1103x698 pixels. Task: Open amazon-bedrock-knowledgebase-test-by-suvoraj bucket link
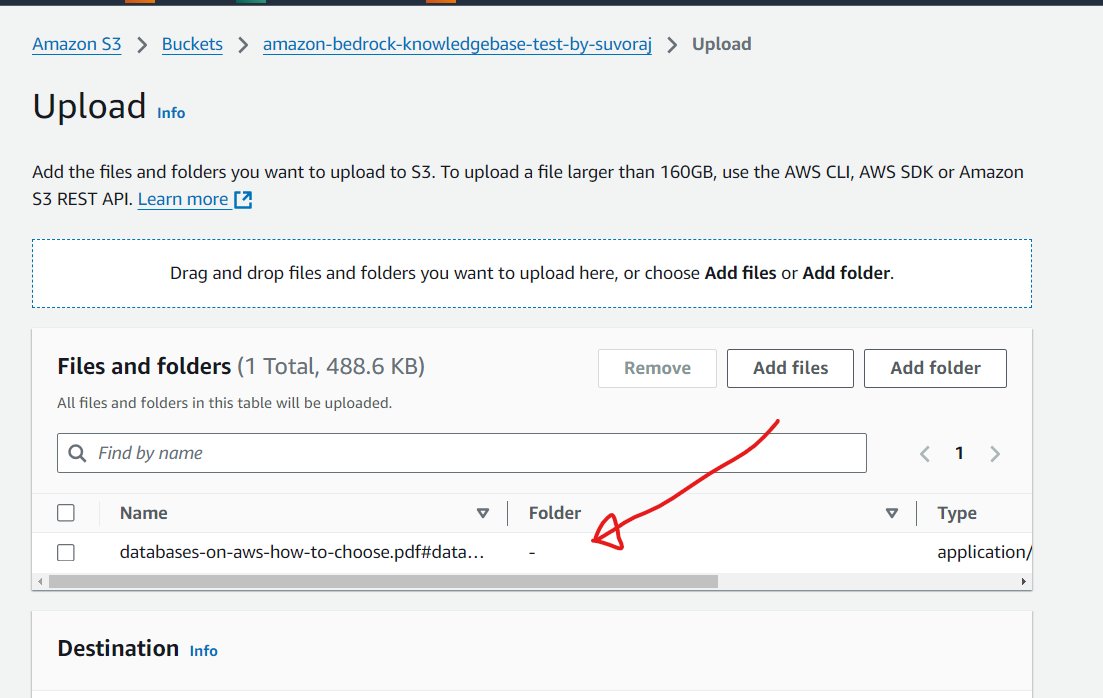(x=457, y=44)
